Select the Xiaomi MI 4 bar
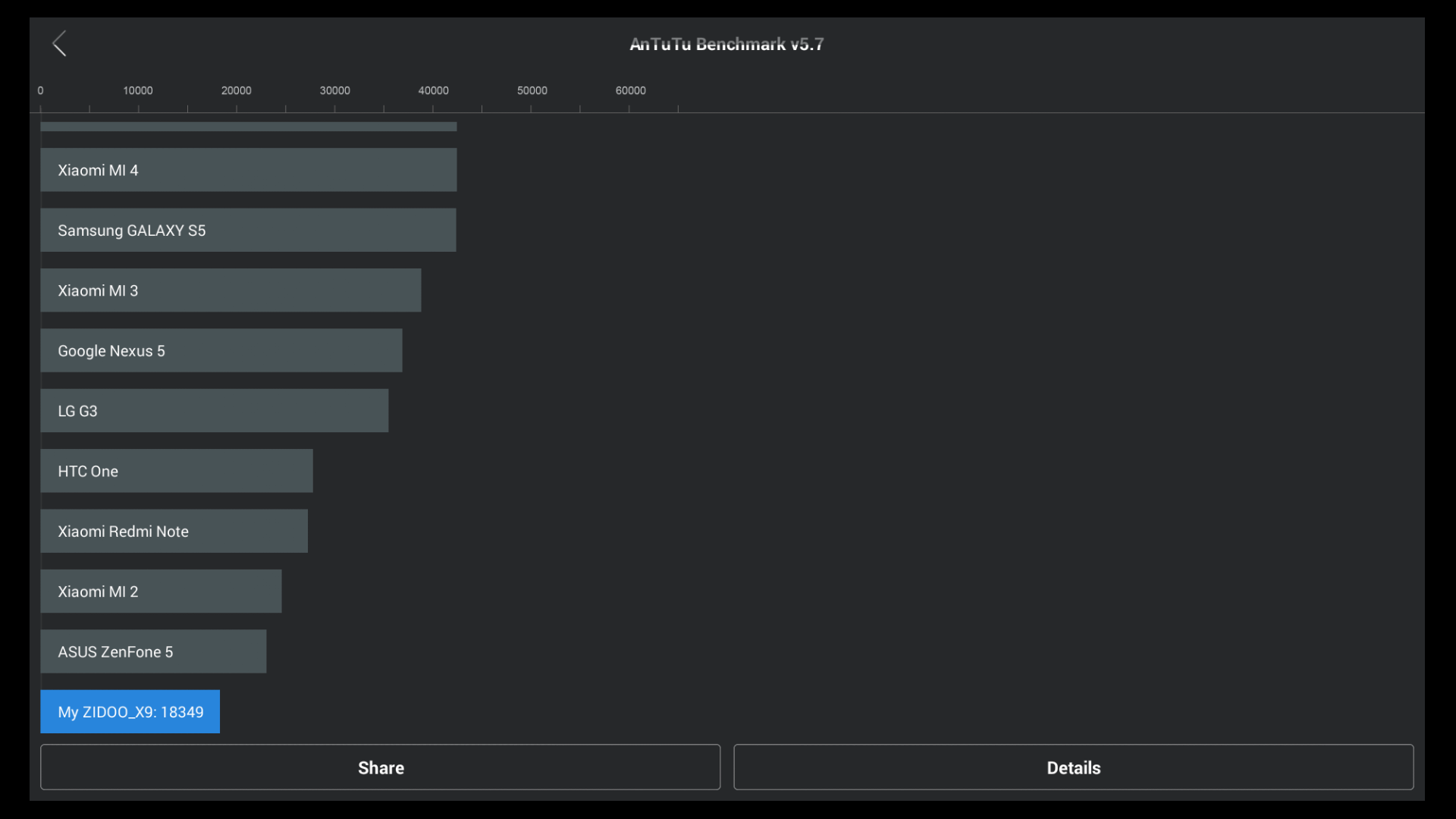 [249, 170]
